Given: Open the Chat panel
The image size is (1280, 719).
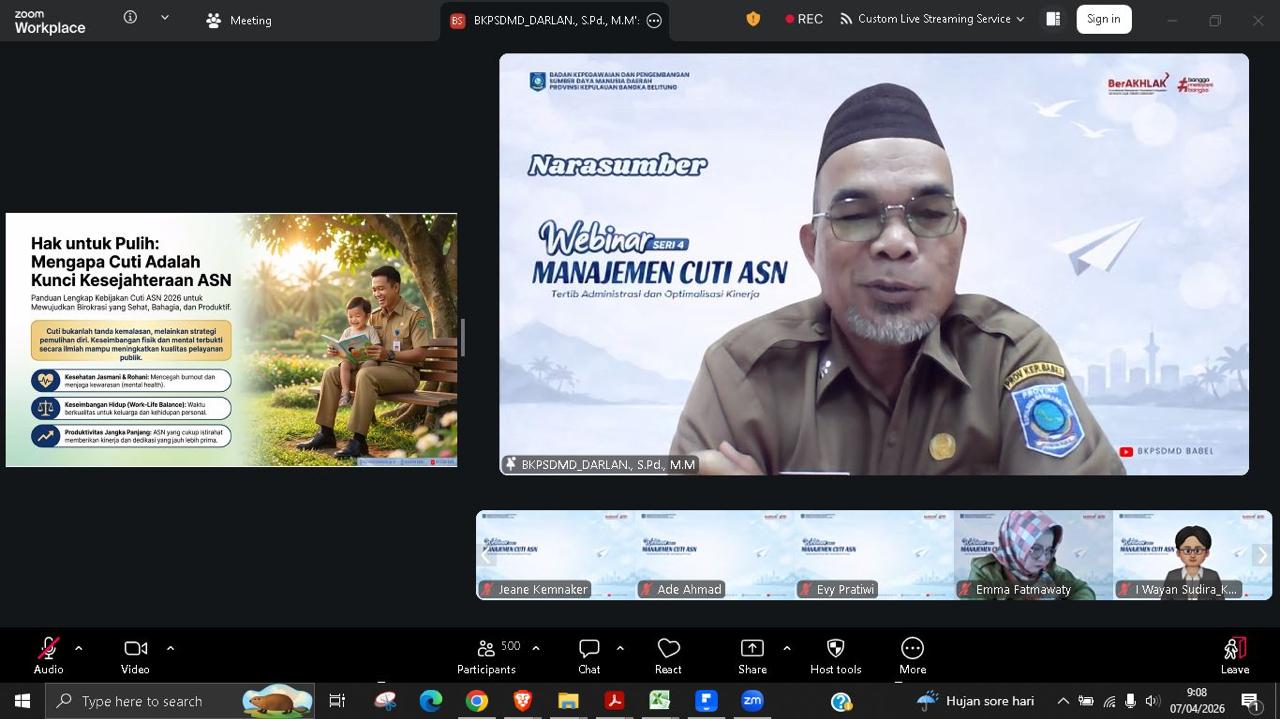Looking at the screenshot, I should (x=589, y=655).
